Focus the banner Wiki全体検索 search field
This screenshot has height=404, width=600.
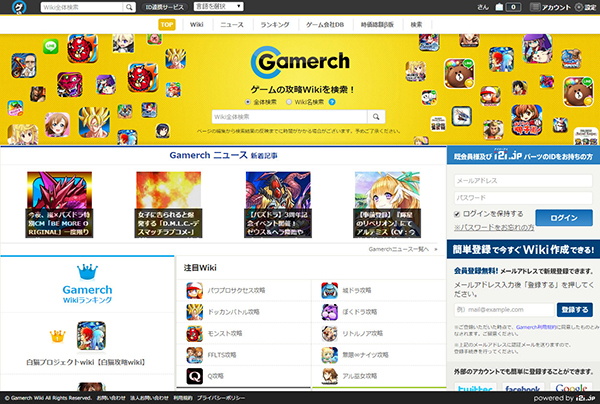(290, 117)
